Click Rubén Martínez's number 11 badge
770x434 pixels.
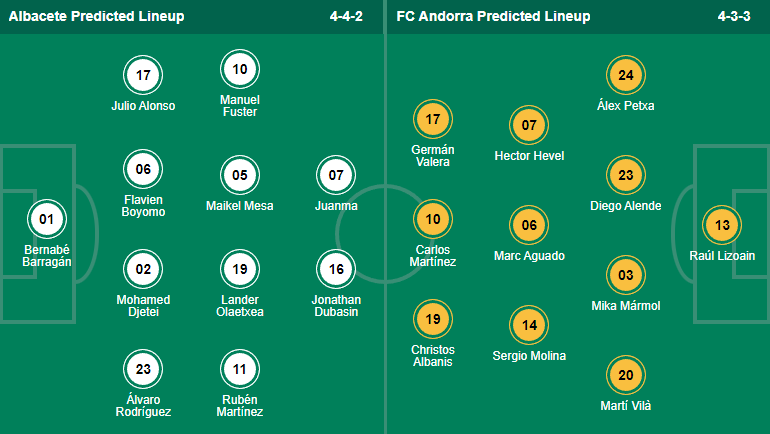pyautogui.click(x=240, y=369)
